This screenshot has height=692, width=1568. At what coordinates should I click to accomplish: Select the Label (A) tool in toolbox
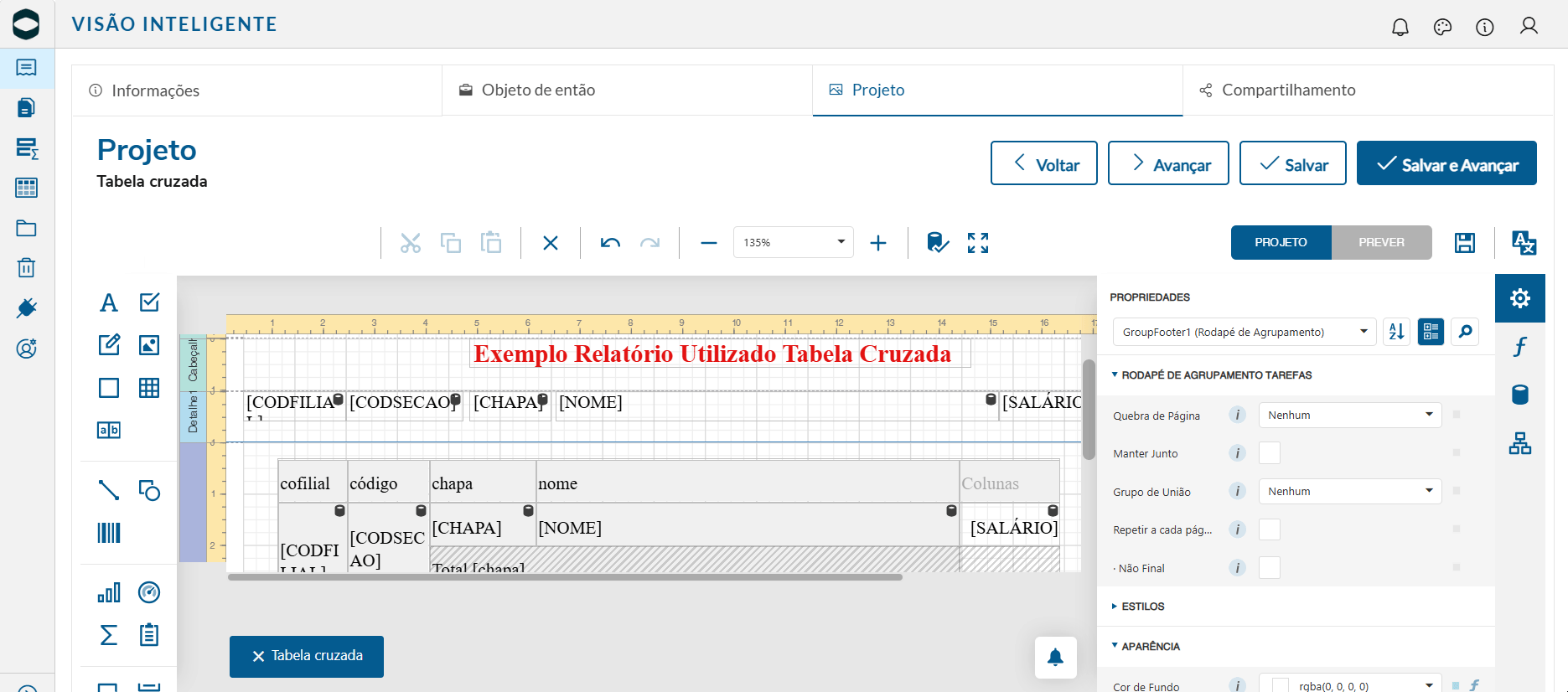tap(109, 302)
